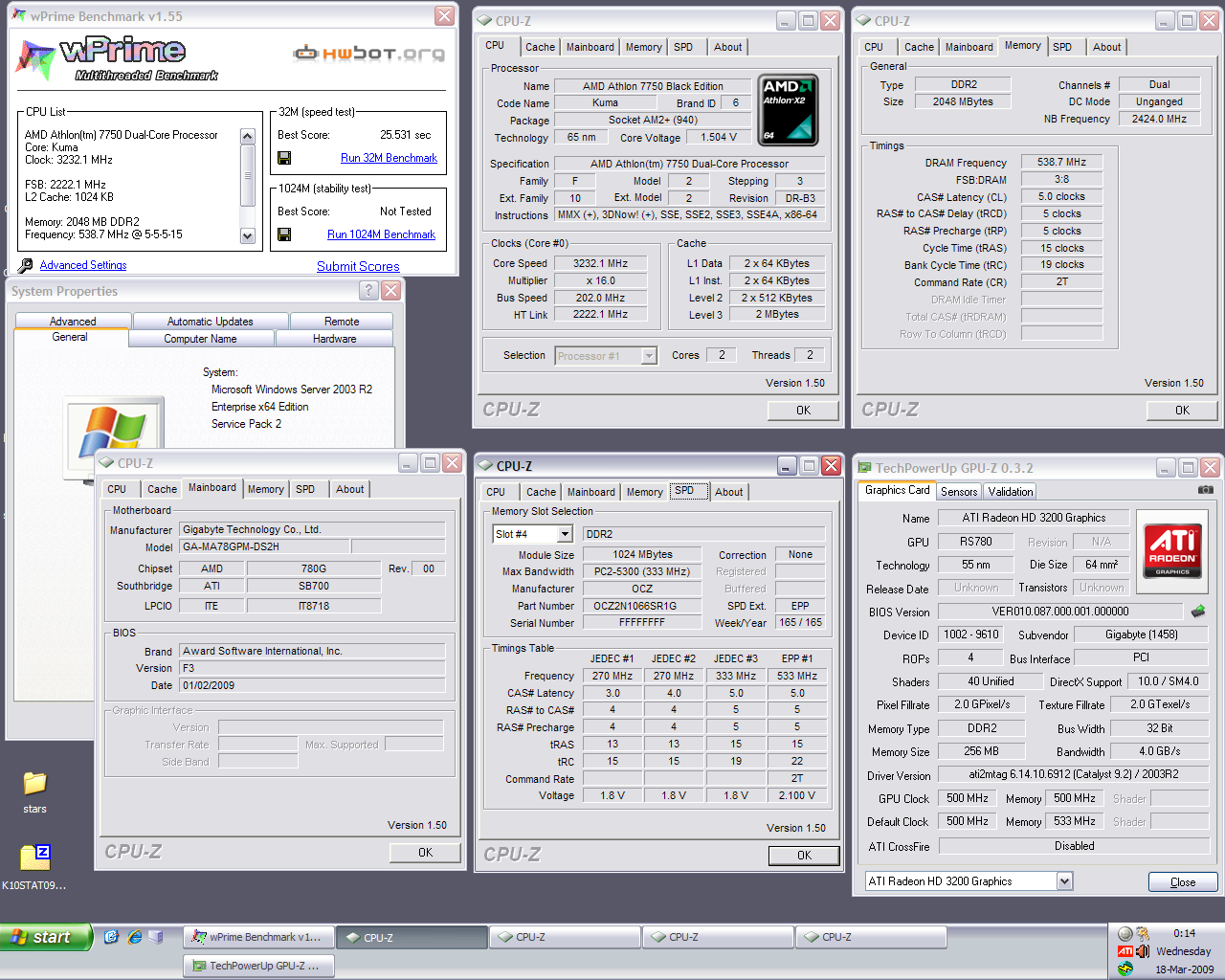Viewport: 1225px width, 980px height.
Task: Click the CPU List scroll up arrow in wPrime
Action: [247, 137]
